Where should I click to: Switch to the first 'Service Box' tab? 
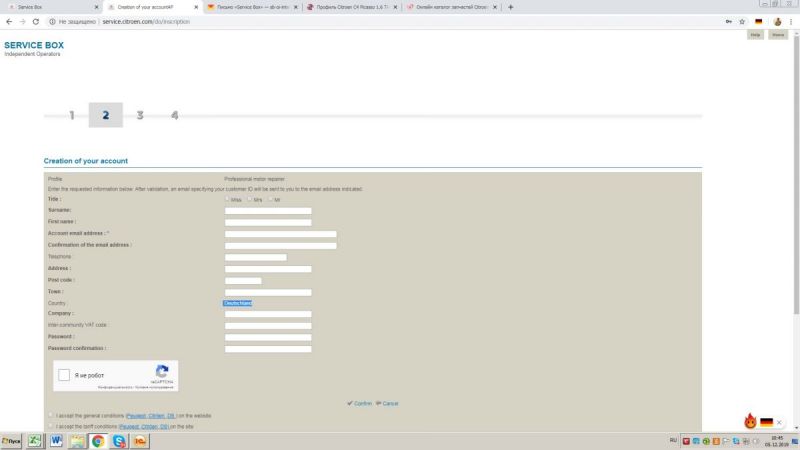pyautogui.click(x=50, y=7)
